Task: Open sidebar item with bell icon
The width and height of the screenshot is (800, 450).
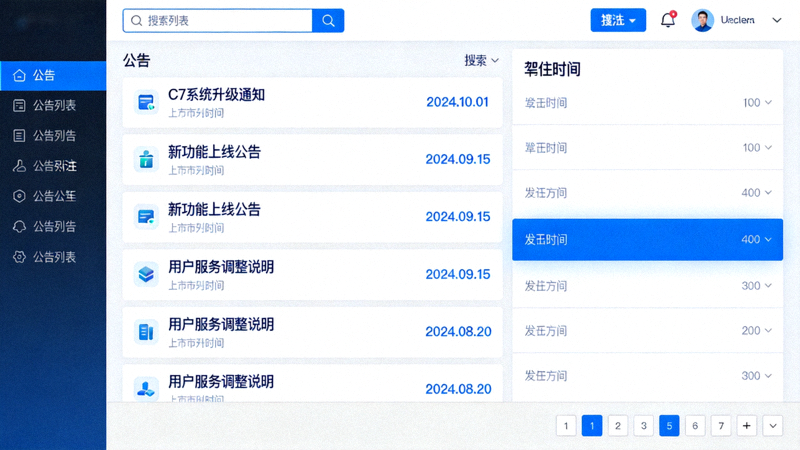Action: pos(53,227)
